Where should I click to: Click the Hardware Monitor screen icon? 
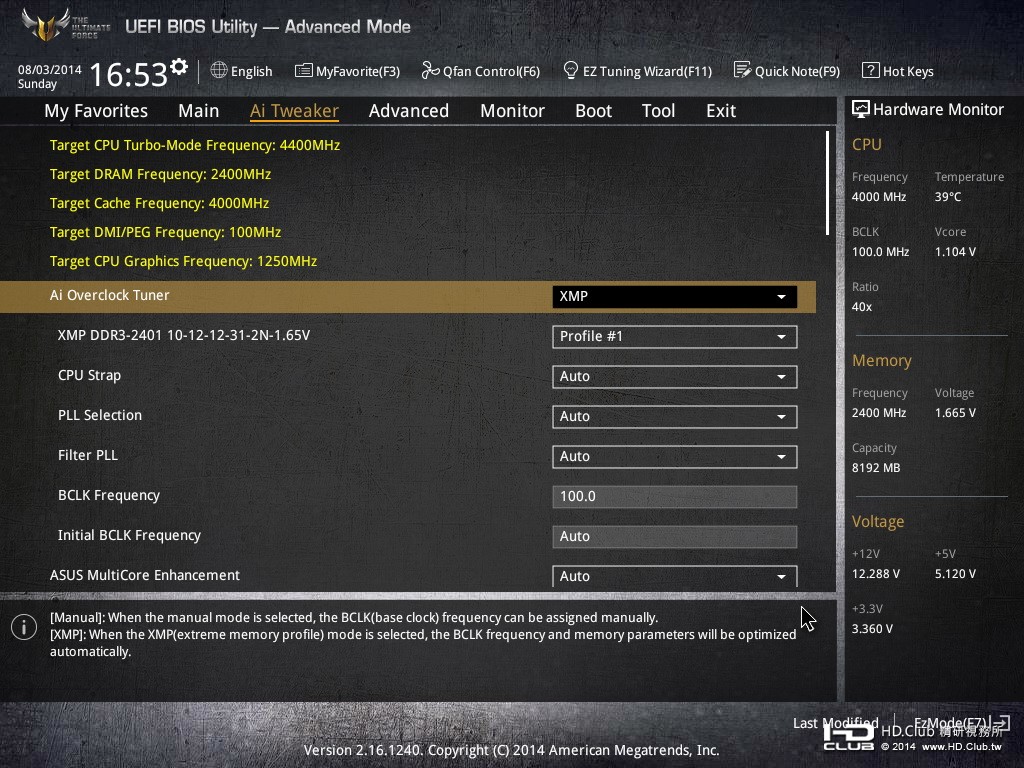(x=861, y=109)
